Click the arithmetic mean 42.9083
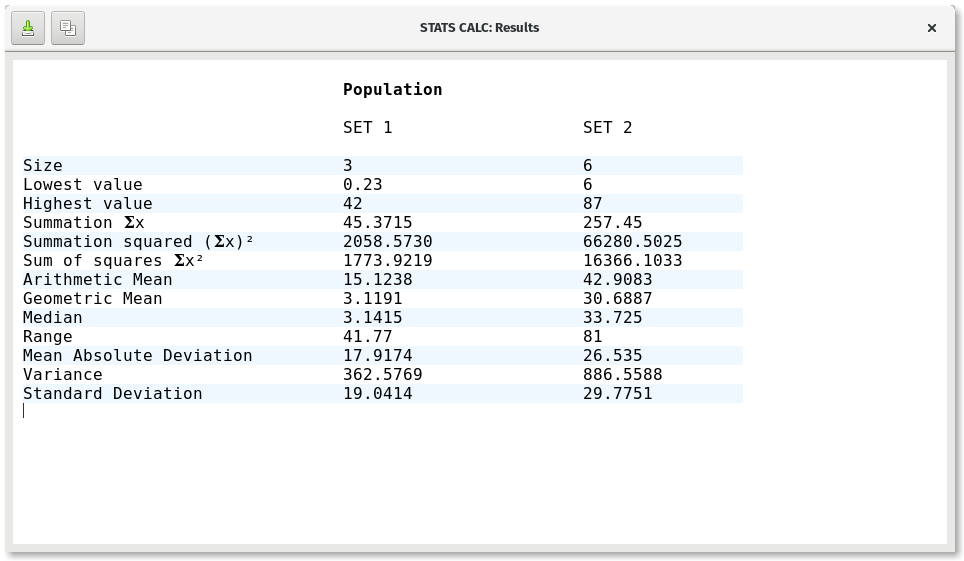Screen dimensions: 964x561 pos(617,280)
